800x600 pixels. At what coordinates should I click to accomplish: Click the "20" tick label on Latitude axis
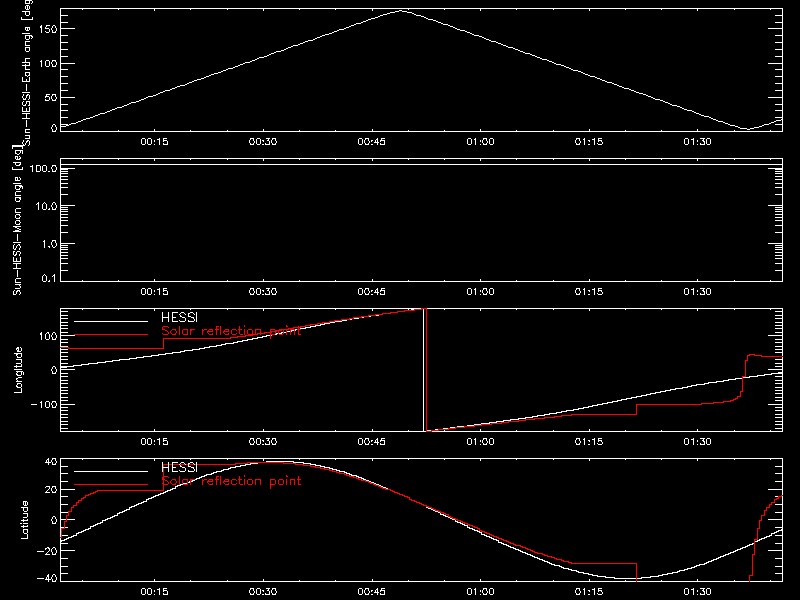pos(51,490)
